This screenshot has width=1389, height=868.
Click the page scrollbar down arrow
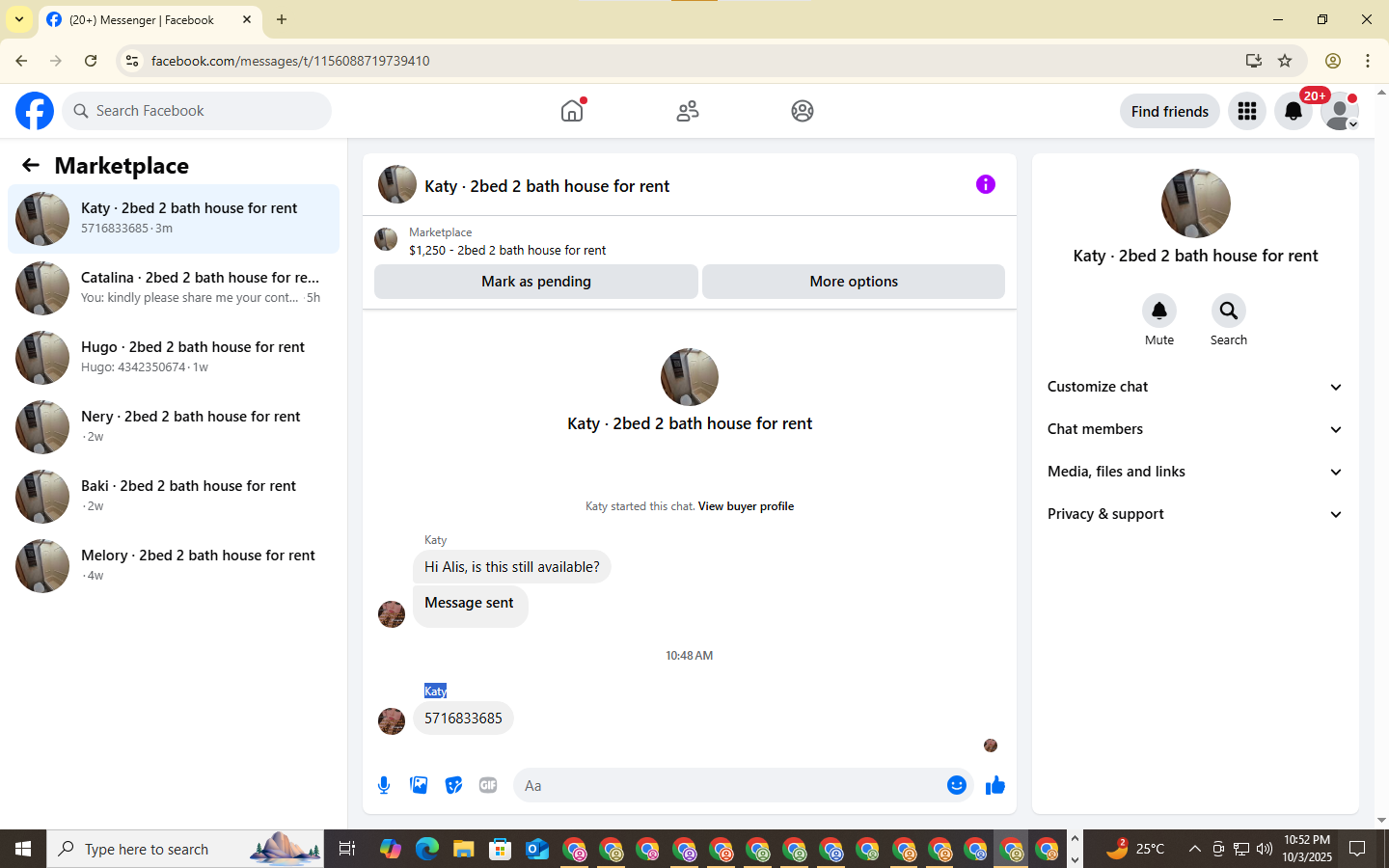1381,820
